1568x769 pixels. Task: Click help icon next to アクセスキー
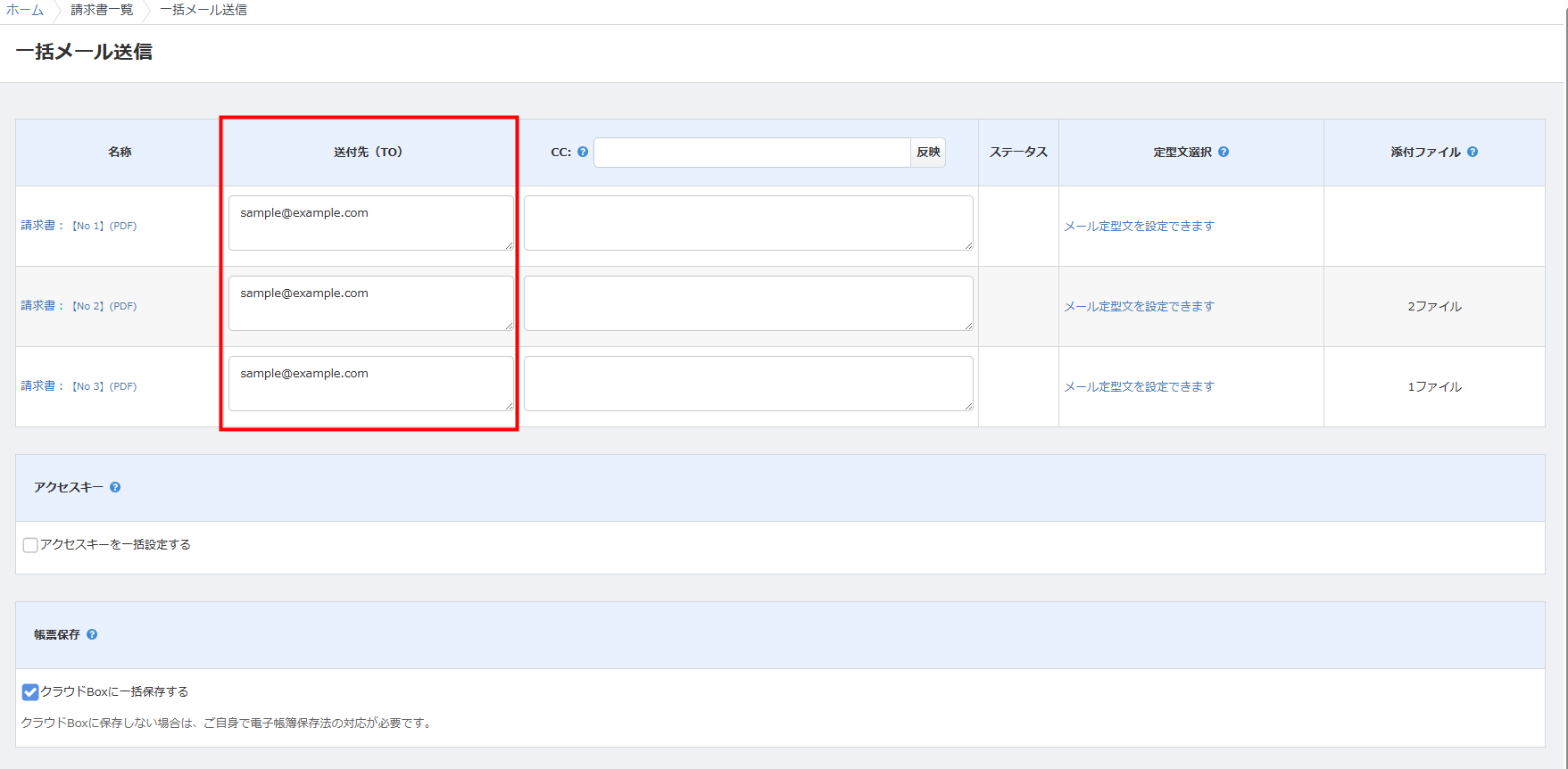coord(115,487)
